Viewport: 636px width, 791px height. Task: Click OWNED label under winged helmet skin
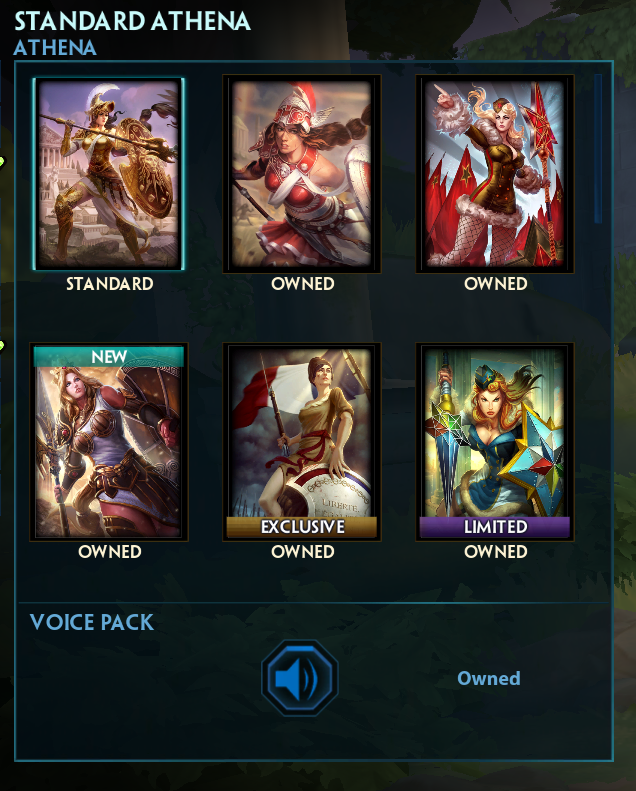point(303,284)
